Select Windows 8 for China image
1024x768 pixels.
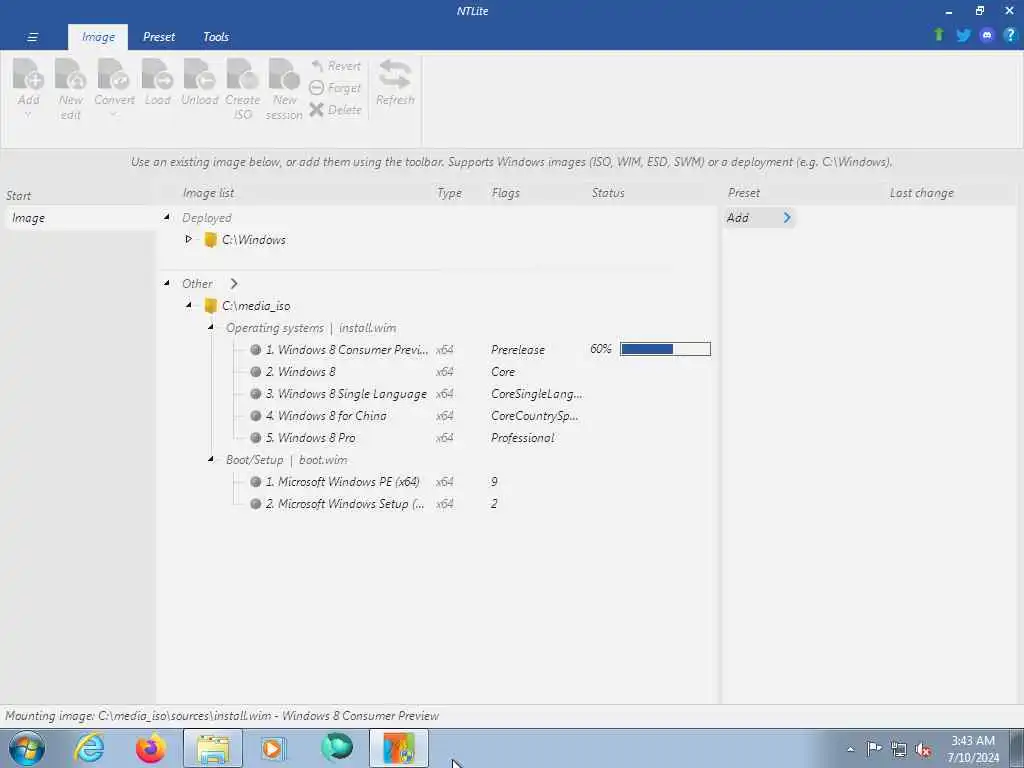click(326, 416)
